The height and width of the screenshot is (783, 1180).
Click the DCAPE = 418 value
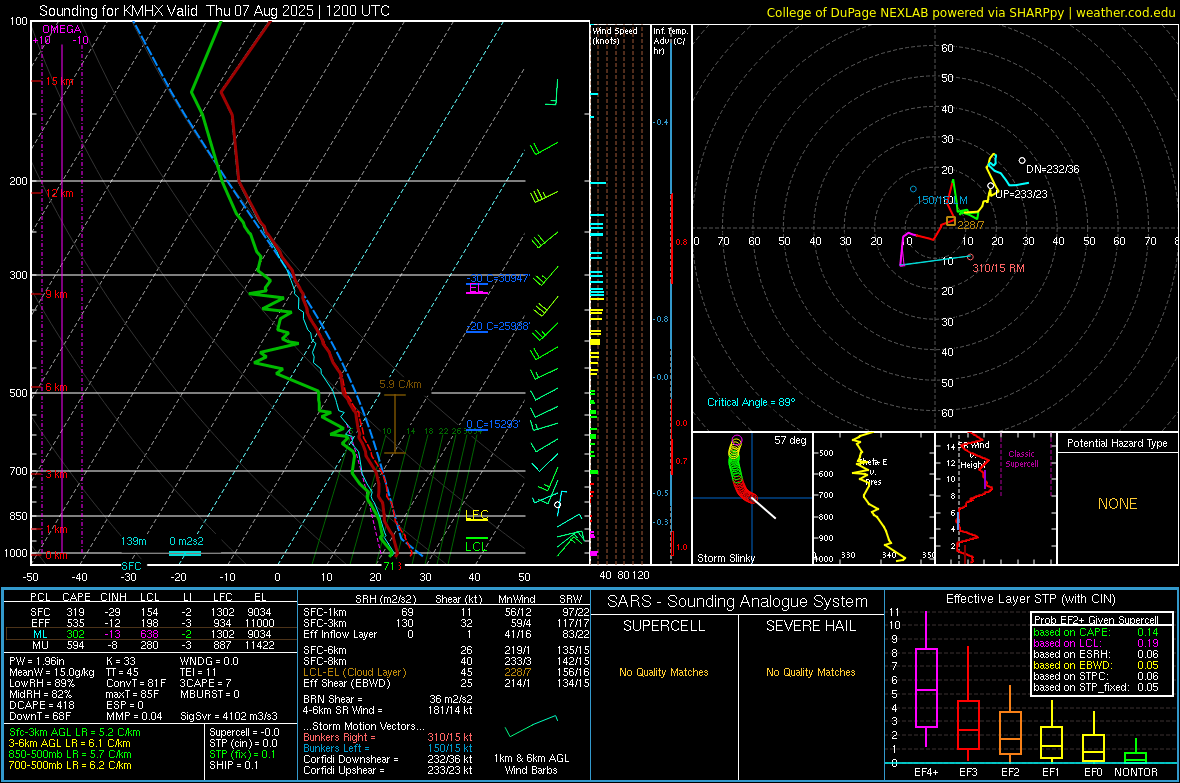point(41,705)
